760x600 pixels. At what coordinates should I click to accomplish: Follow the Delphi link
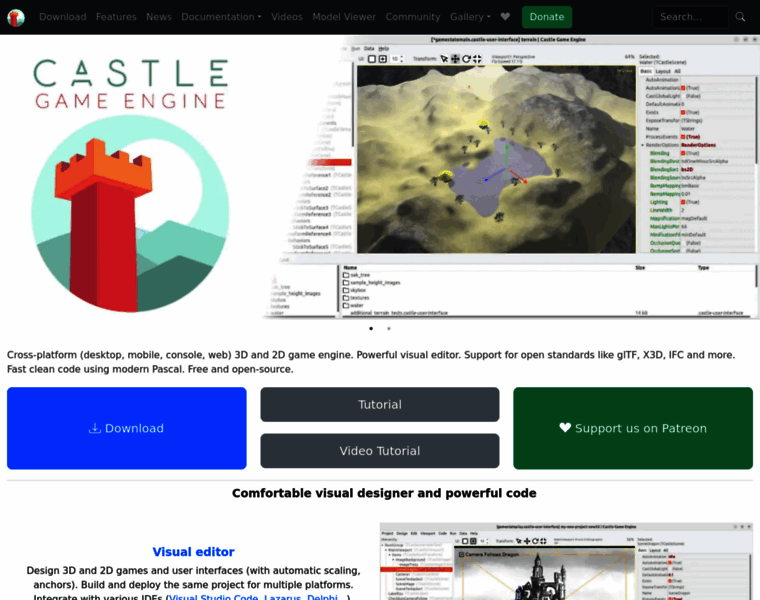322,597
